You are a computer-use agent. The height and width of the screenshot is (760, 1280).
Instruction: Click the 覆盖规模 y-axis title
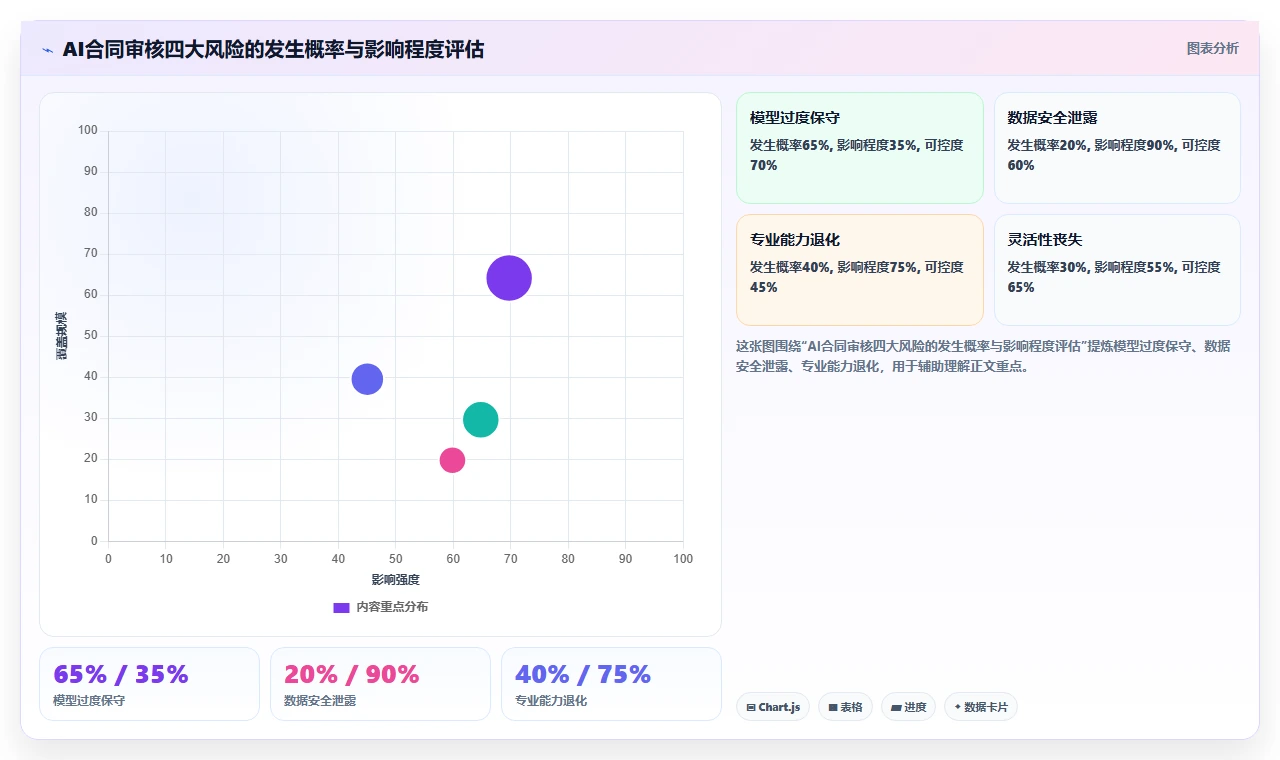[x=62, y=336]
